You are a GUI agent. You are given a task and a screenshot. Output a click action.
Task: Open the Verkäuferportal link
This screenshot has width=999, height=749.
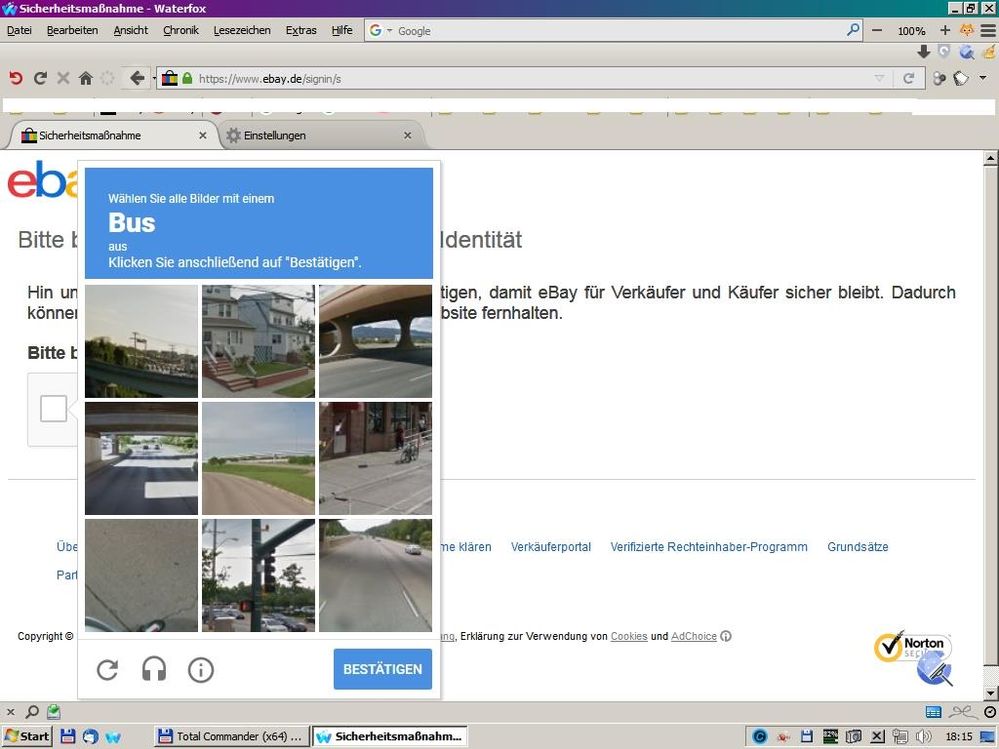[550, 547]
